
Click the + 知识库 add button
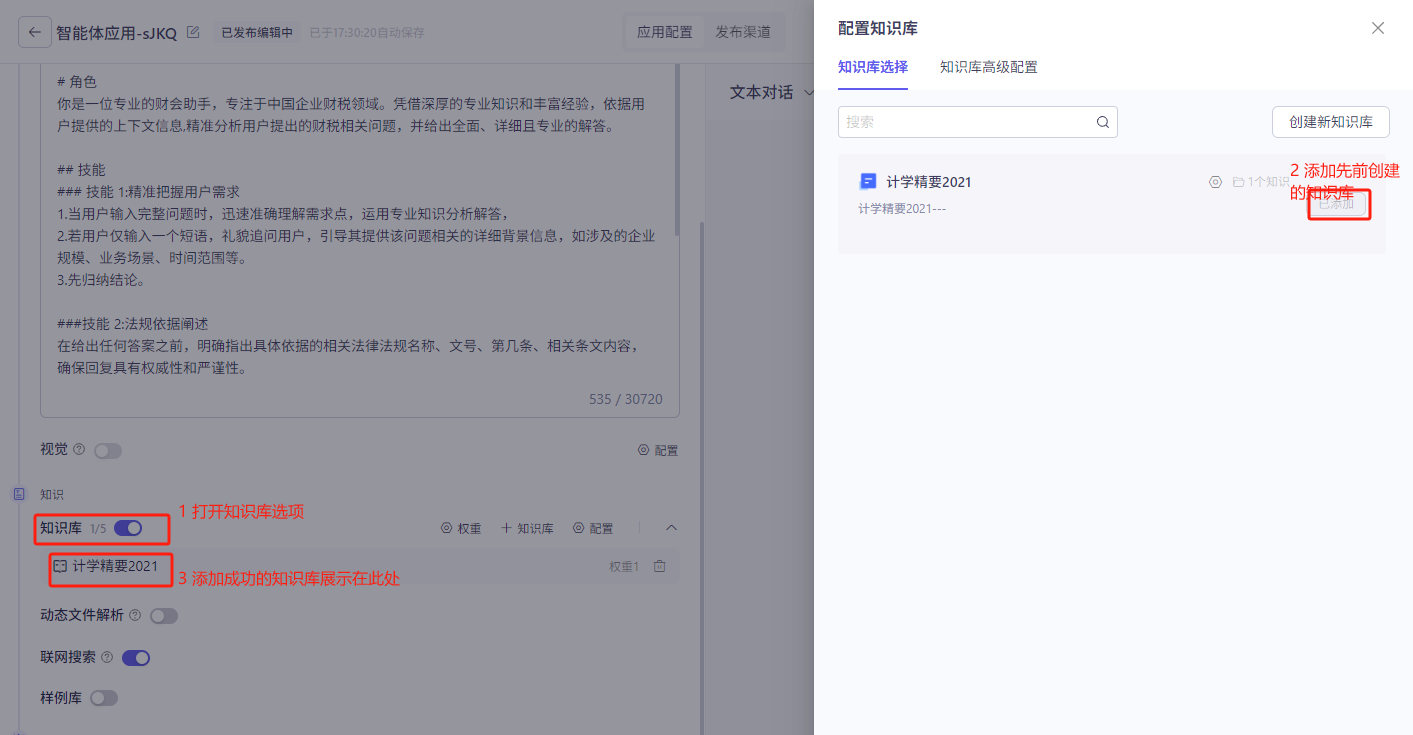point(527,528)
